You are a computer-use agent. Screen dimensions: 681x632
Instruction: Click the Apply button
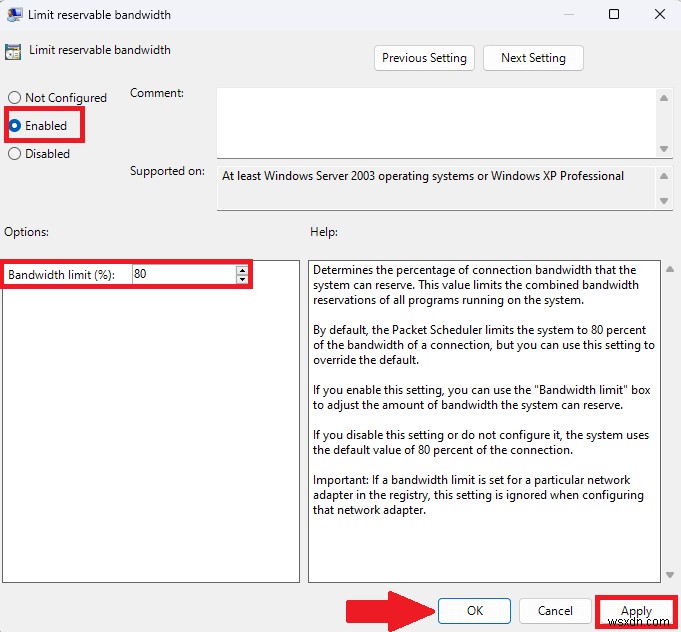coord(636,611)
